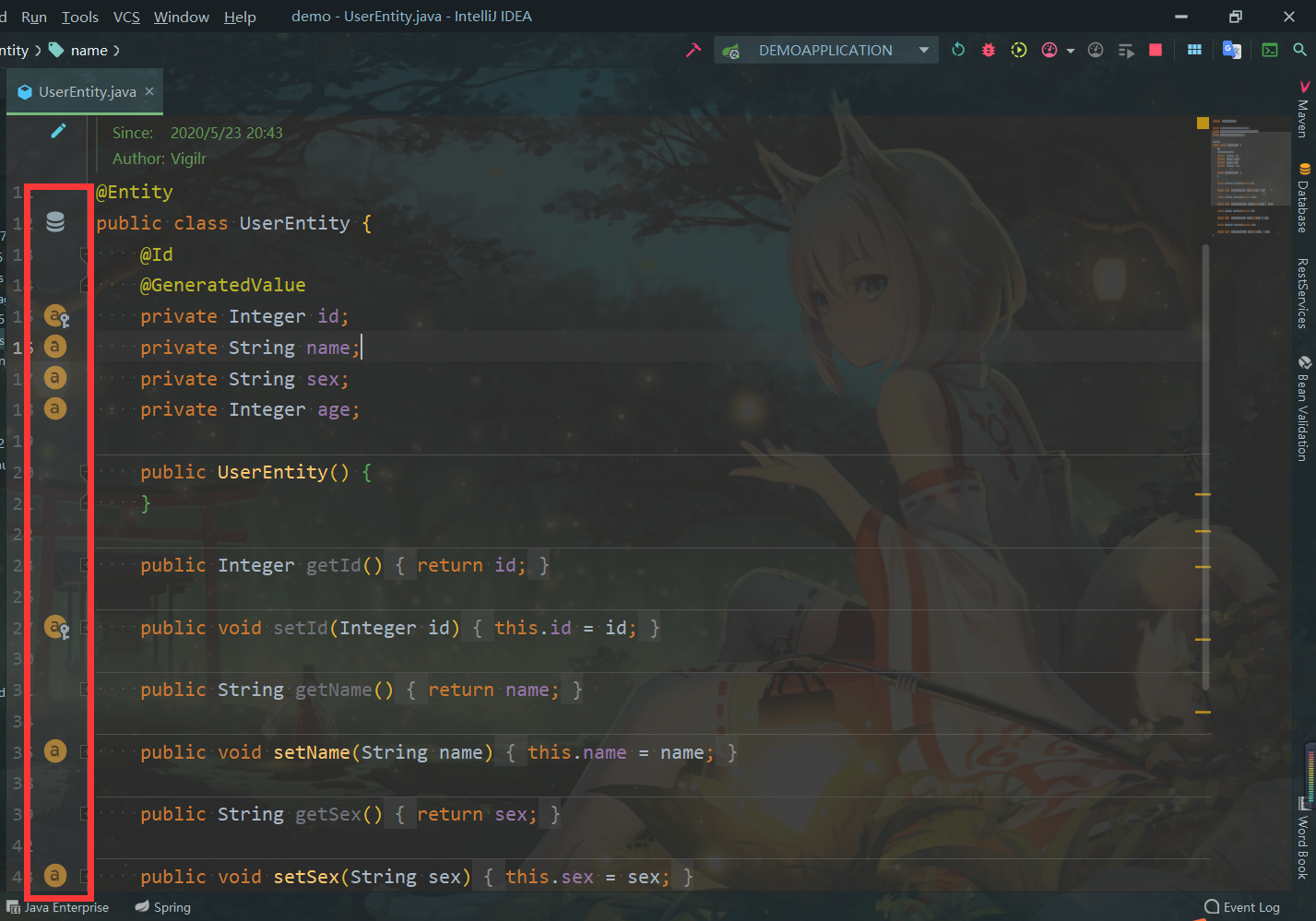
Task: Open the Window menu
Action: [182, 17]
